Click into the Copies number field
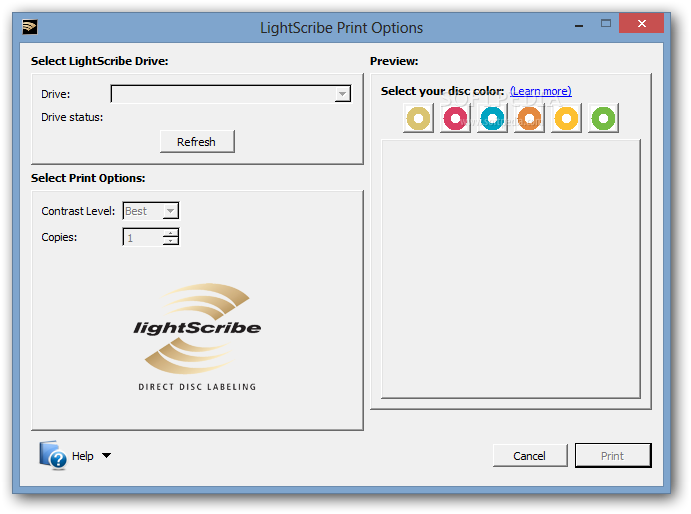Image resolution: width=691 pixels, height=514 pixels. 143,237
